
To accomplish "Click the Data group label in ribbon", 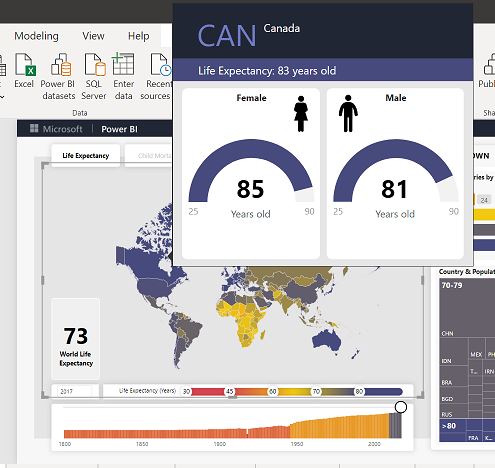I will (x=80, y=113).
